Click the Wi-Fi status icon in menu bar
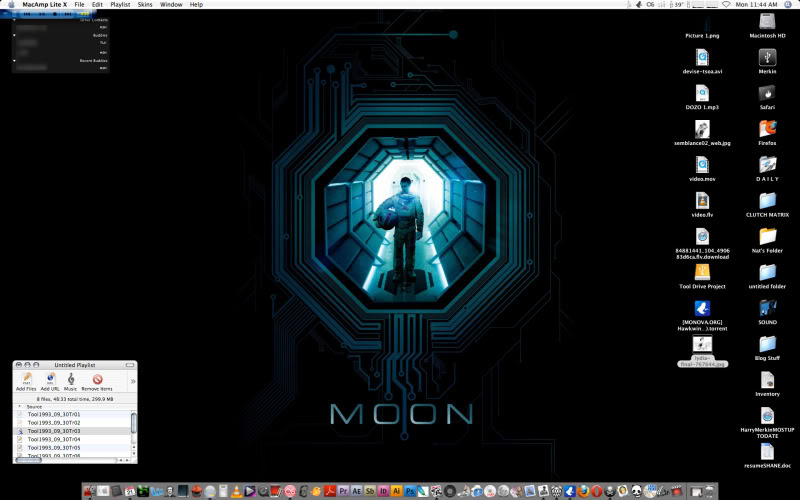This screenshot has height=500, width=800. pyautogui.click(x=726, y=5)
